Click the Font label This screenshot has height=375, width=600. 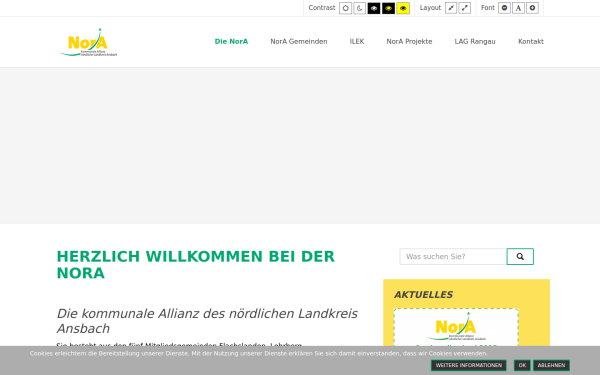(x=488, y=8)
